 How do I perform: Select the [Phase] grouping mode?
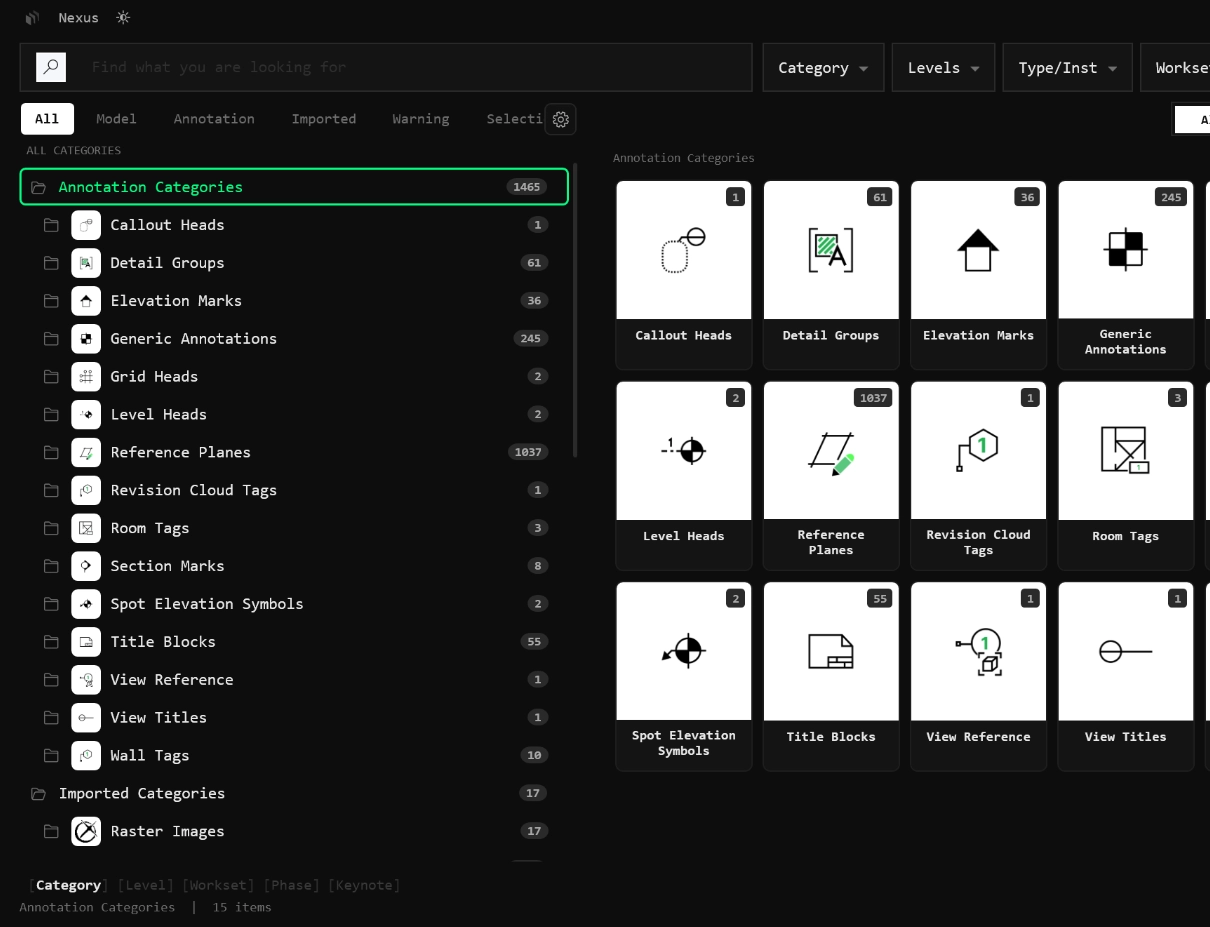coord(291,885)
